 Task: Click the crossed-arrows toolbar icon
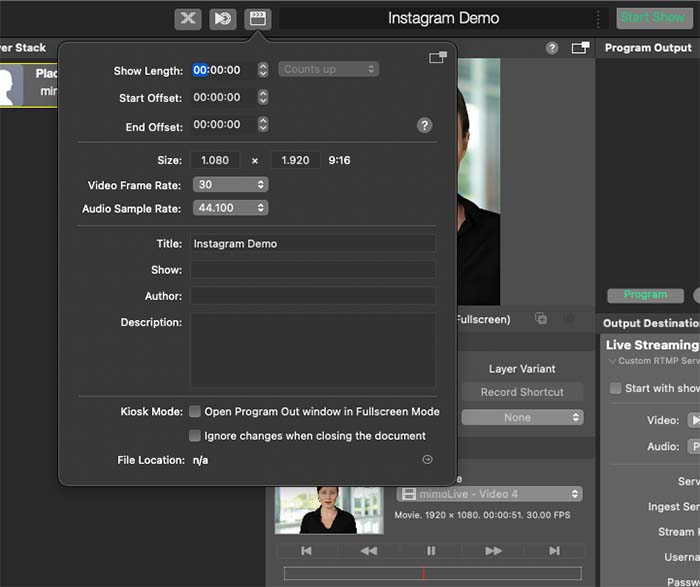pyautogui.click(x=188, y=19)
